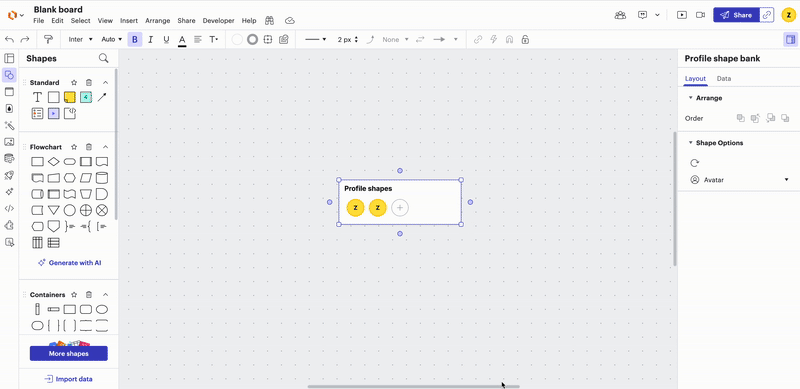The image size is (800, 389).
Task: Open the Inter font dropdown
Action: click(81, 39)
